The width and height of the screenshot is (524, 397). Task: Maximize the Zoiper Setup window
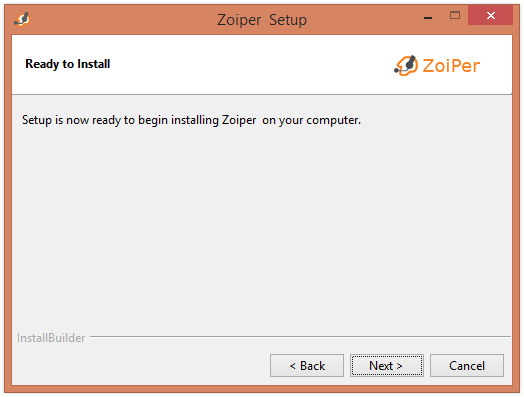pos(455,15)
